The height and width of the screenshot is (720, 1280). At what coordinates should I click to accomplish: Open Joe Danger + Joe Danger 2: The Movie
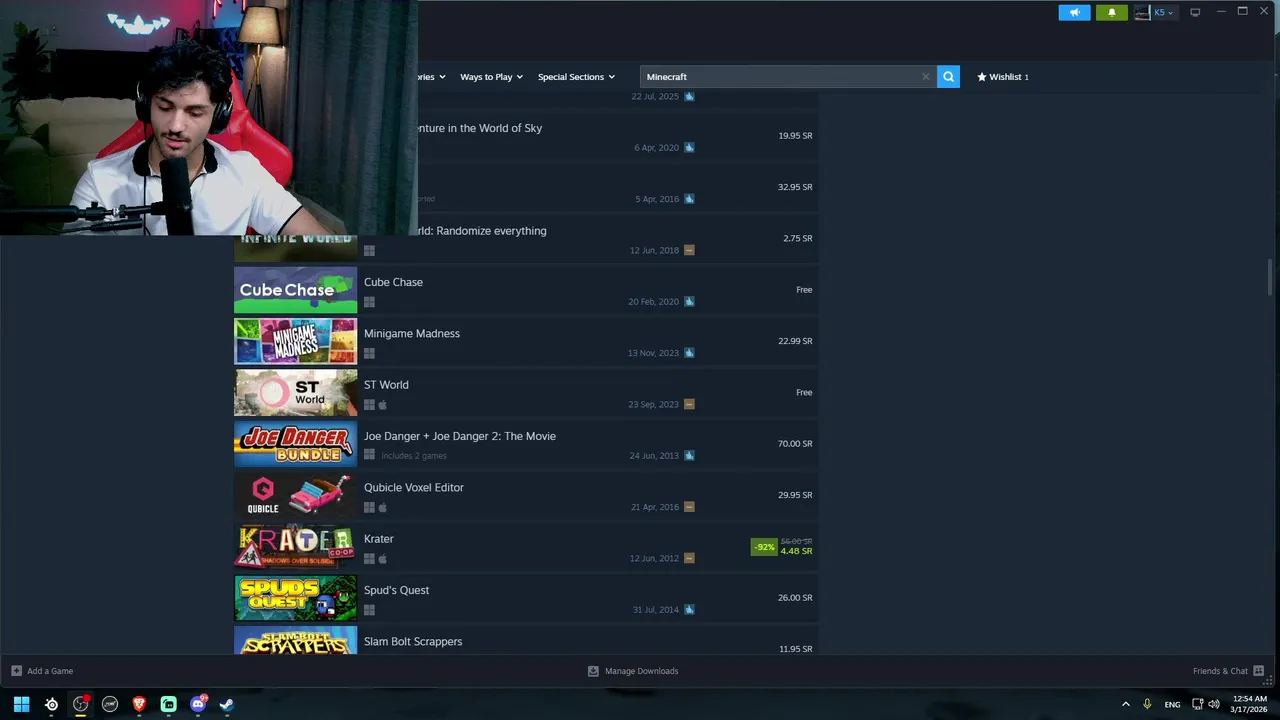click(526, 444)
